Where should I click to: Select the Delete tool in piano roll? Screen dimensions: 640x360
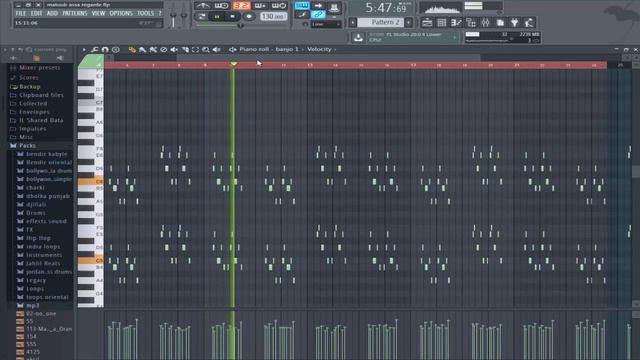coord(164,49)
